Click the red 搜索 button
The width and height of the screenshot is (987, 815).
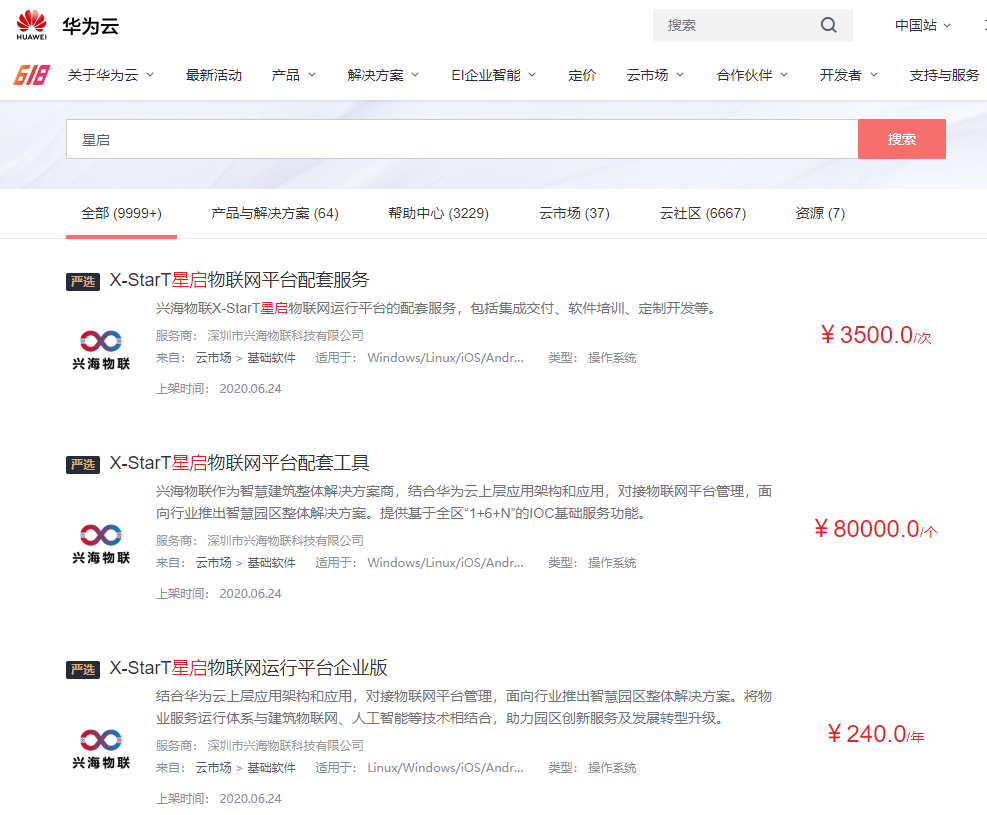coord(901,139)
